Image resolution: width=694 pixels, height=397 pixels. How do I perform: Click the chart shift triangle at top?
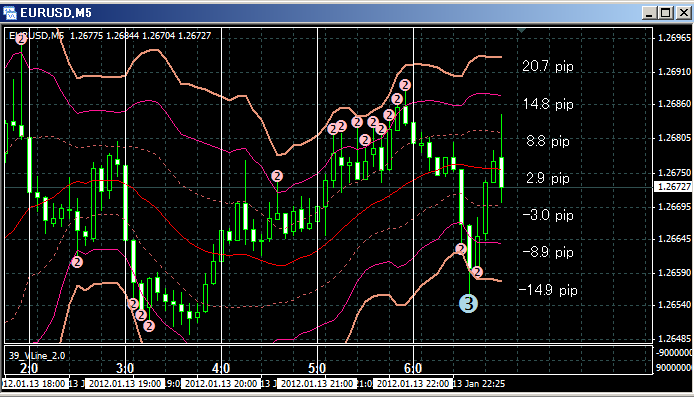(521, 31)
